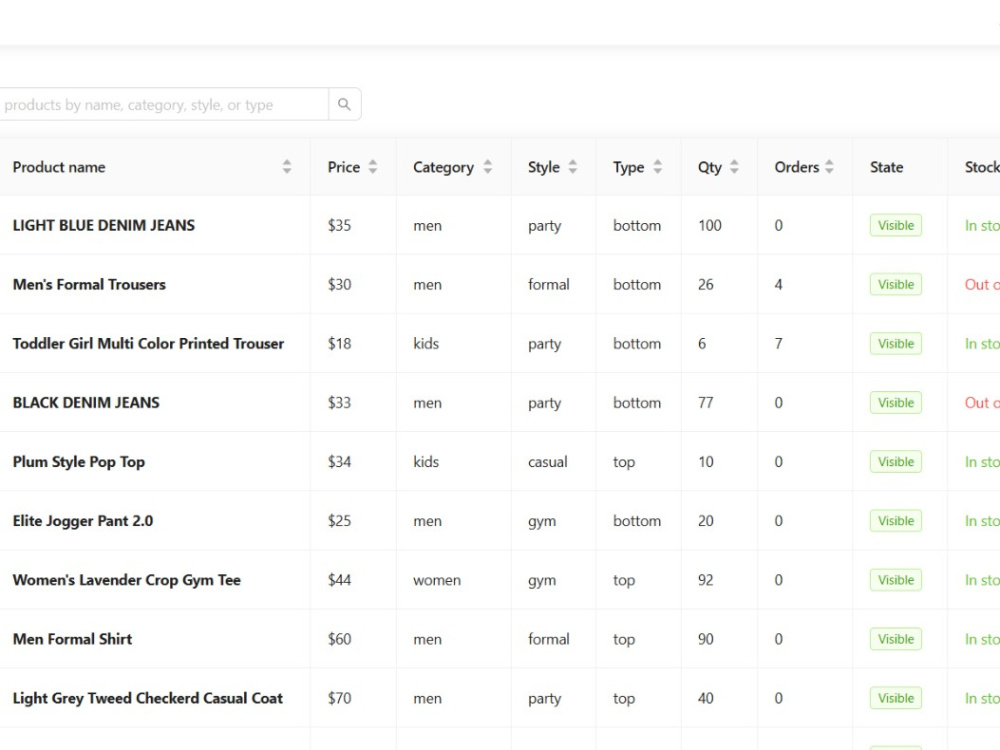Select the BLACK DENIM JEANS product name
The width and height of the screenshot is (1000, 750).
tap(86, 402)
